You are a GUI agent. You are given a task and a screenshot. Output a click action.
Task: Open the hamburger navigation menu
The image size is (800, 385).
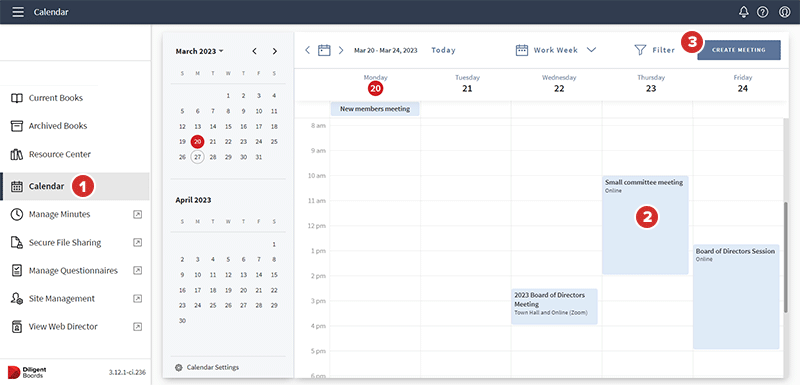coord(18,12)
